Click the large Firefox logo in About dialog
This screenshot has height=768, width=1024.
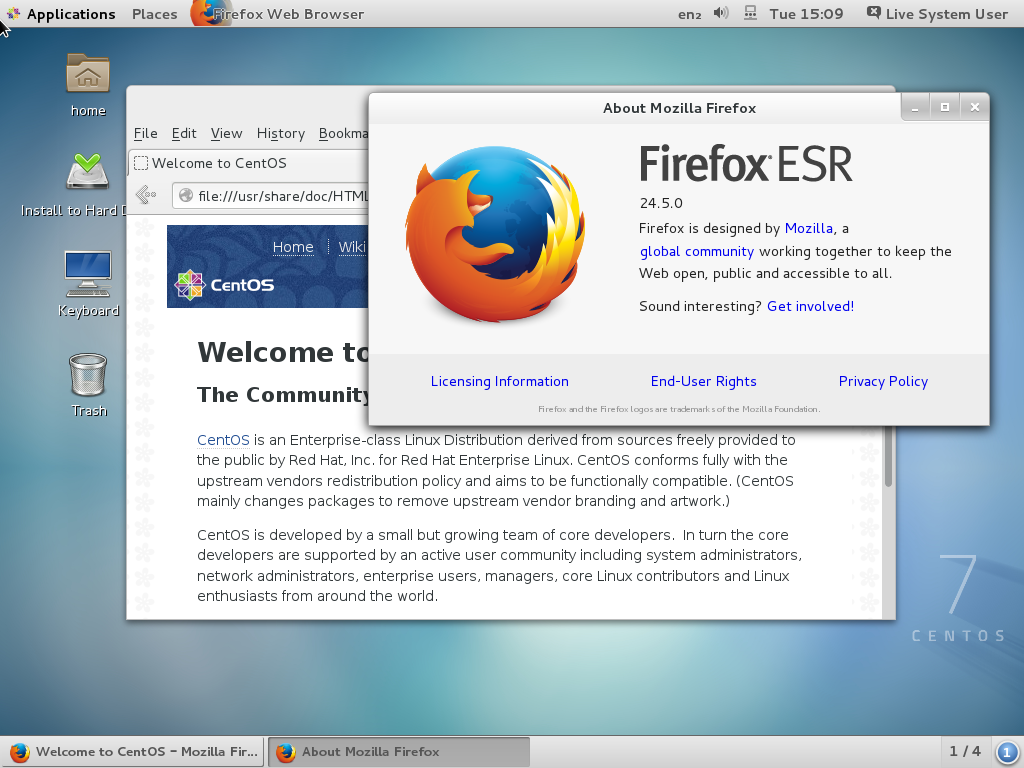pos(494,234)
